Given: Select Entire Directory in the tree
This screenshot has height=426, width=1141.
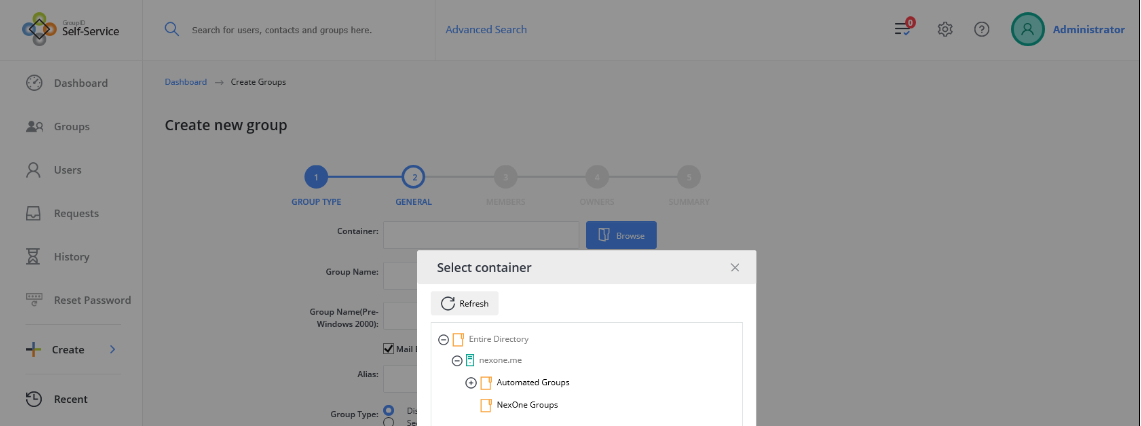Looking at the screenshot, I should tap(498, 339).
